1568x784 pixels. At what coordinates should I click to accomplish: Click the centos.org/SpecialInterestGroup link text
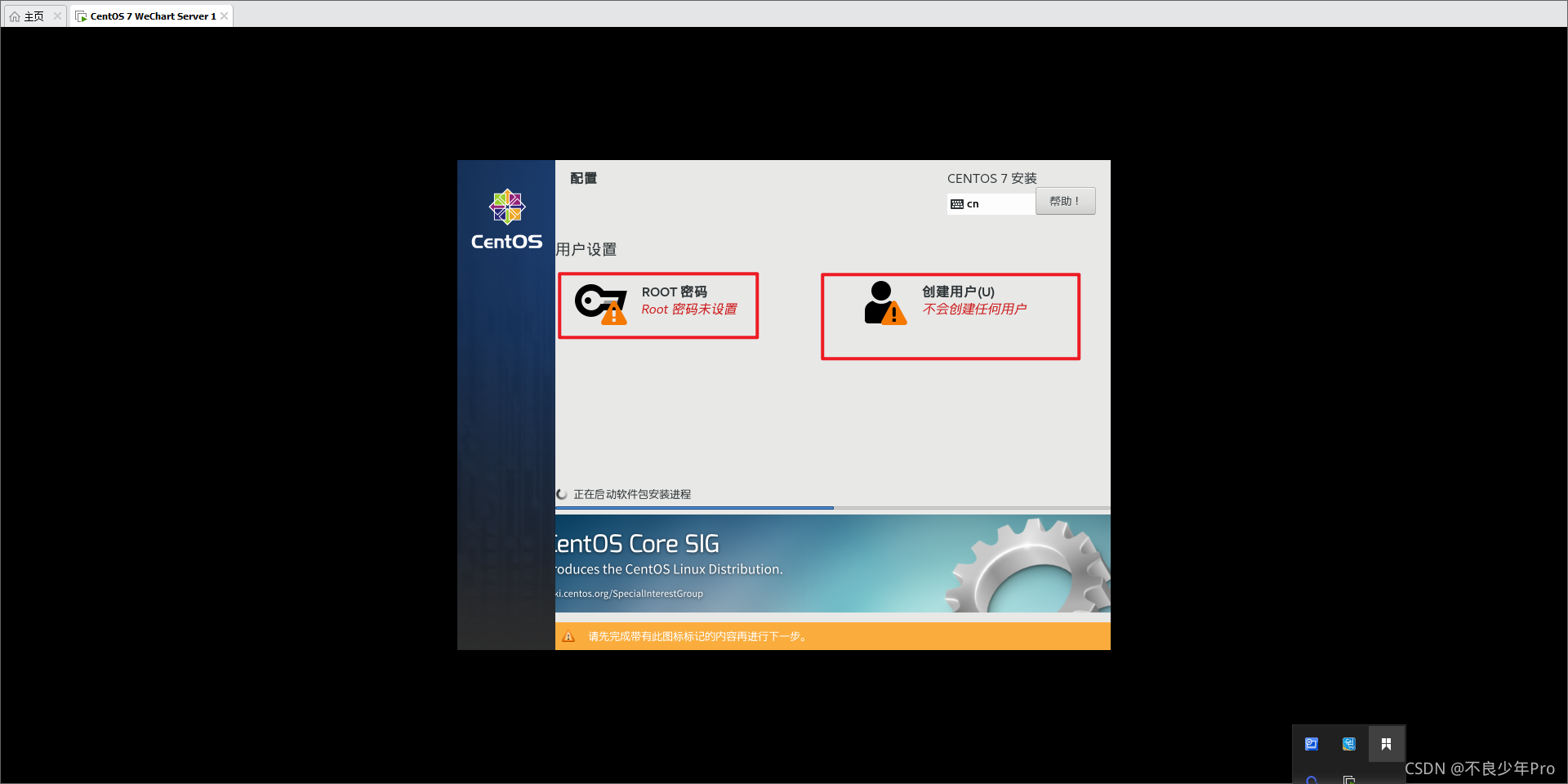point(629,594)
